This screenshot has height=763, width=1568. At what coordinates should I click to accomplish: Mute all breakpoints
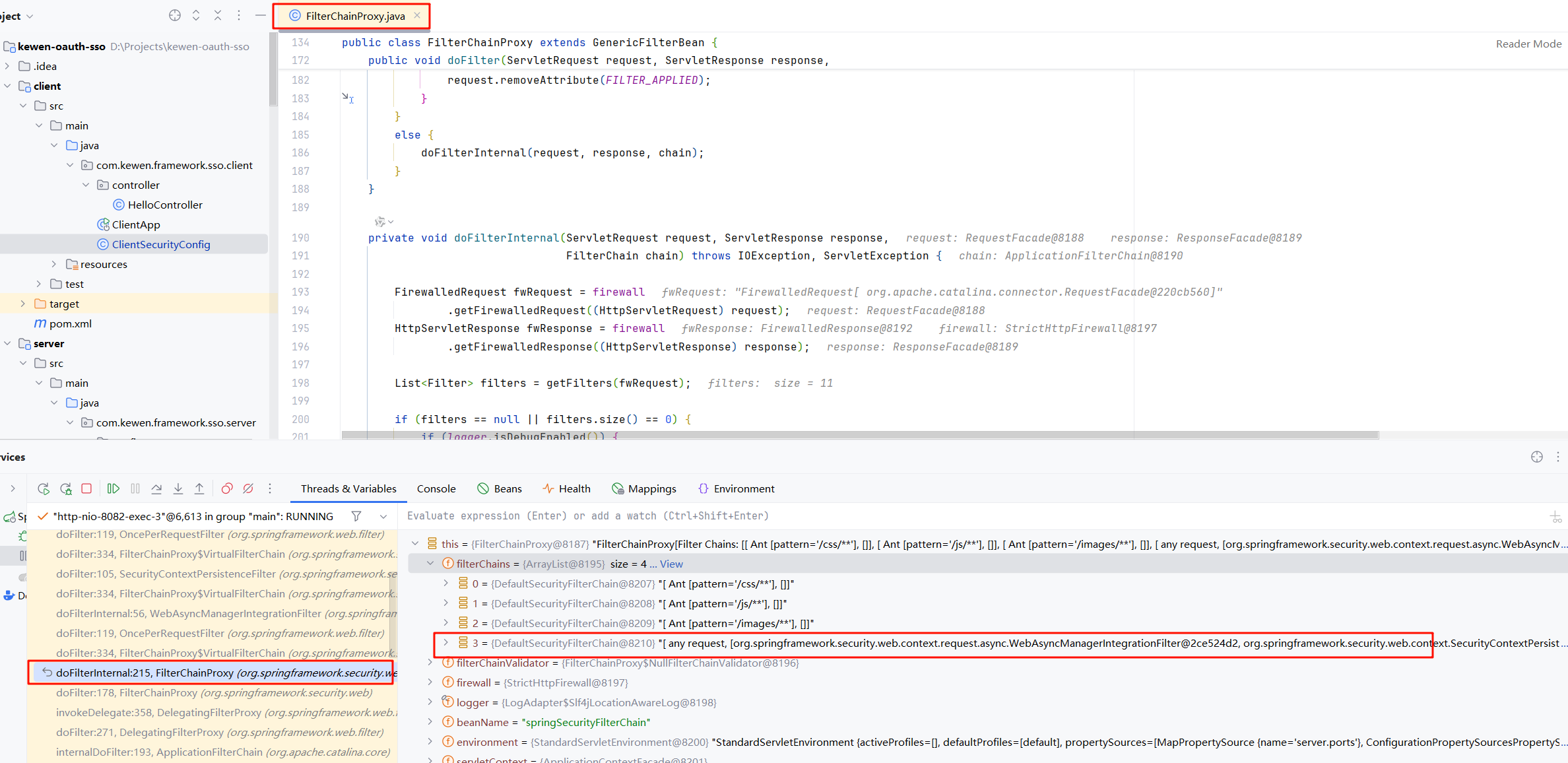click(248, 488)
